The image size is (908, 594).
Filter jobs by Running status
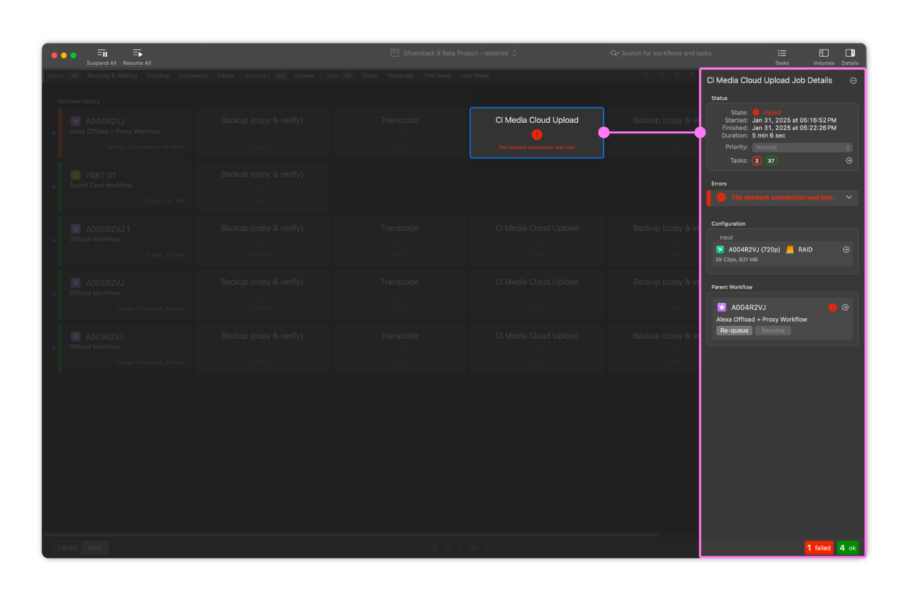point(158,76)
